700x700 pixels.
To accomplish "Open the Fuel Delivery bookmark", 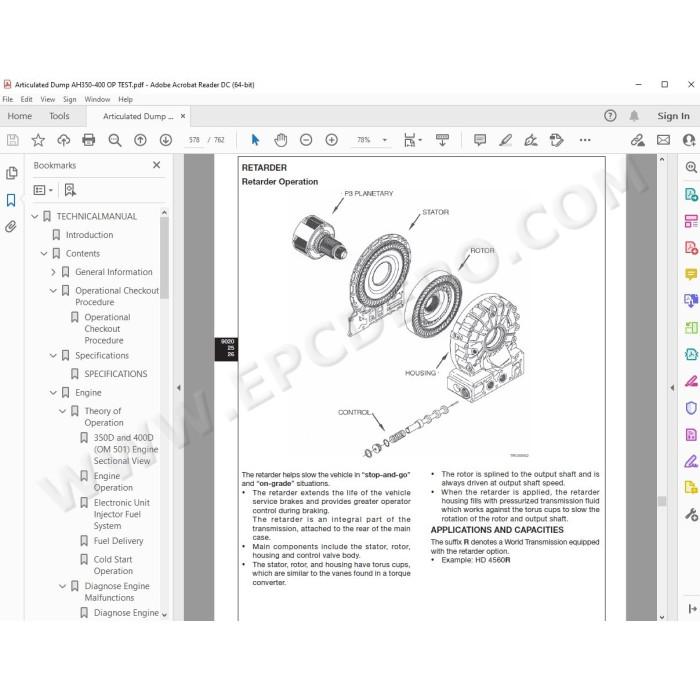I will [x=118, y=541].
